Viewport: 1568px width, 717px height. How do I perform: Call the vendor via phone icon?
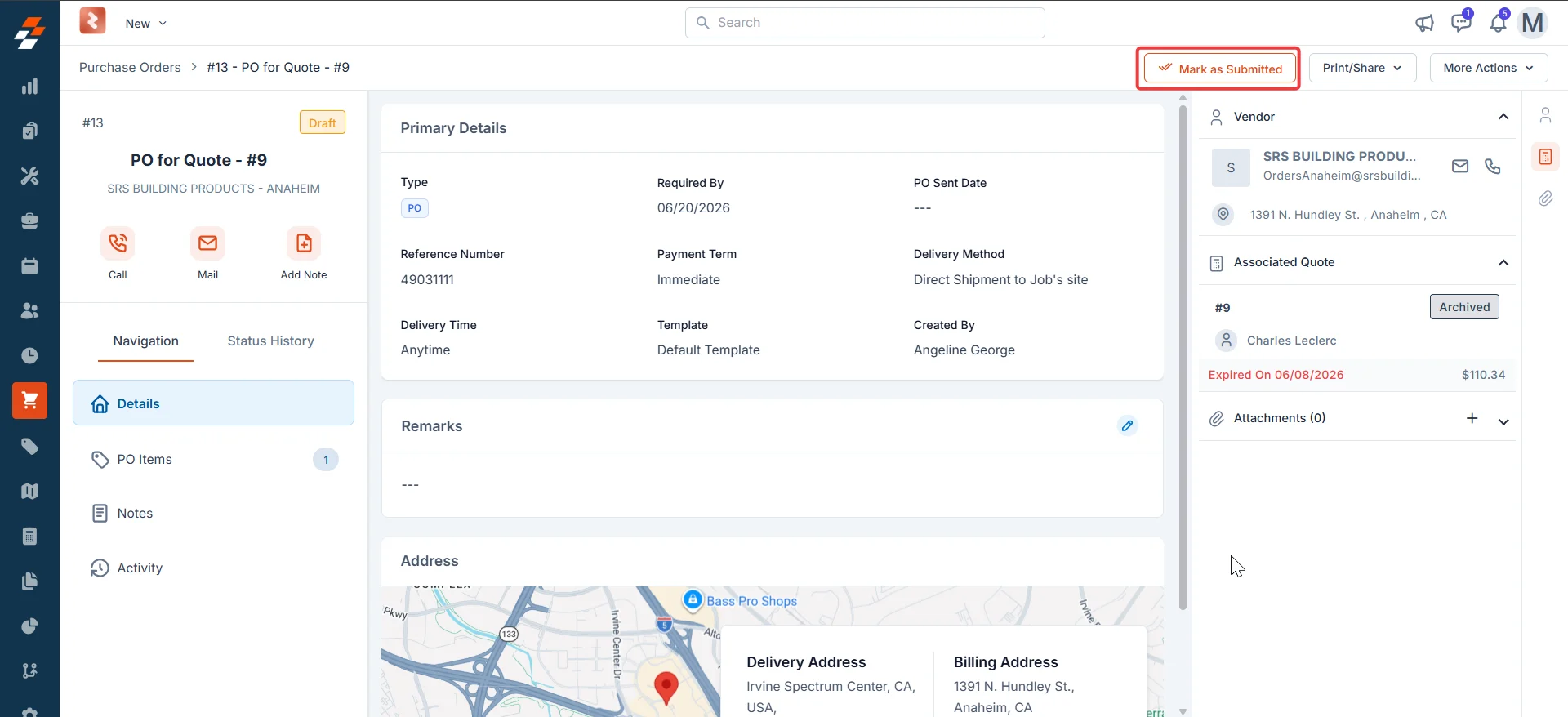[1493, 167]
